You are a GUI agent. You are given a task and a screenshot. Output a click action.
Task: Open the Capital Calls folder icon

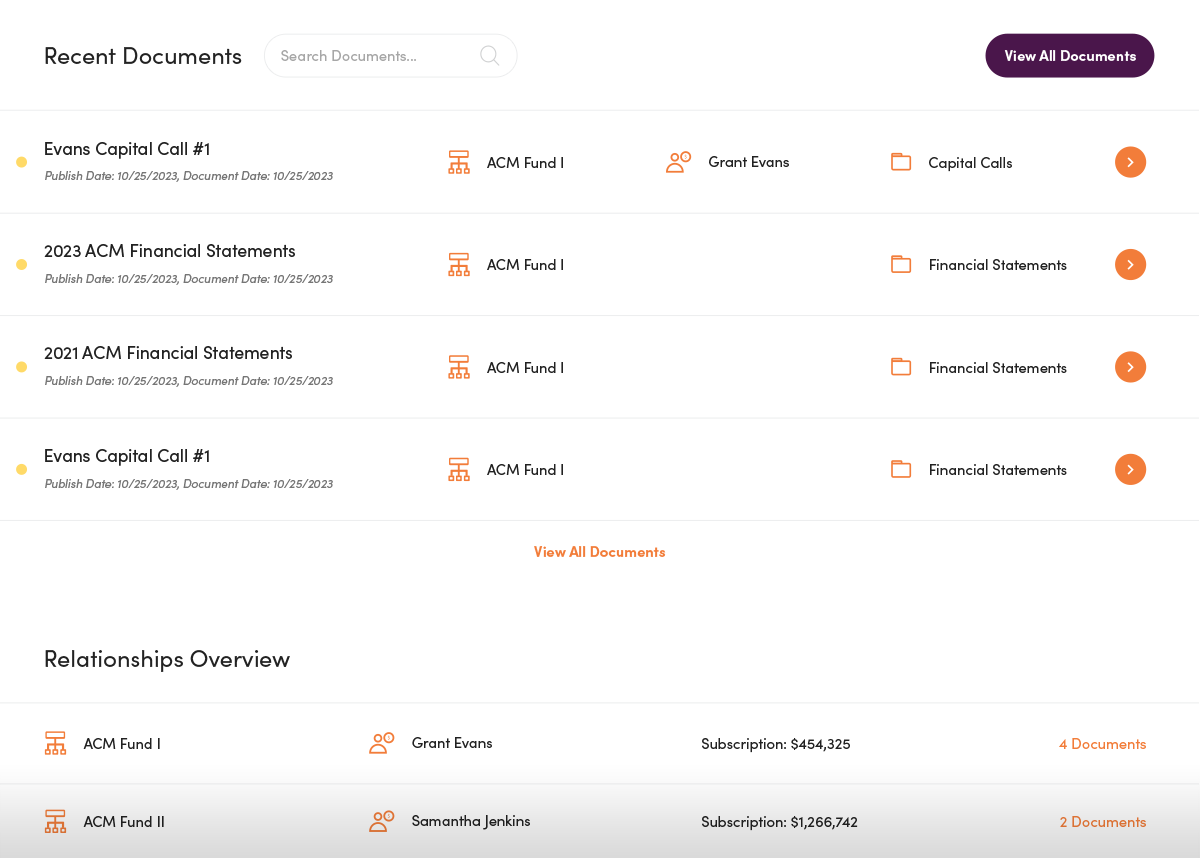click(901, 162)
